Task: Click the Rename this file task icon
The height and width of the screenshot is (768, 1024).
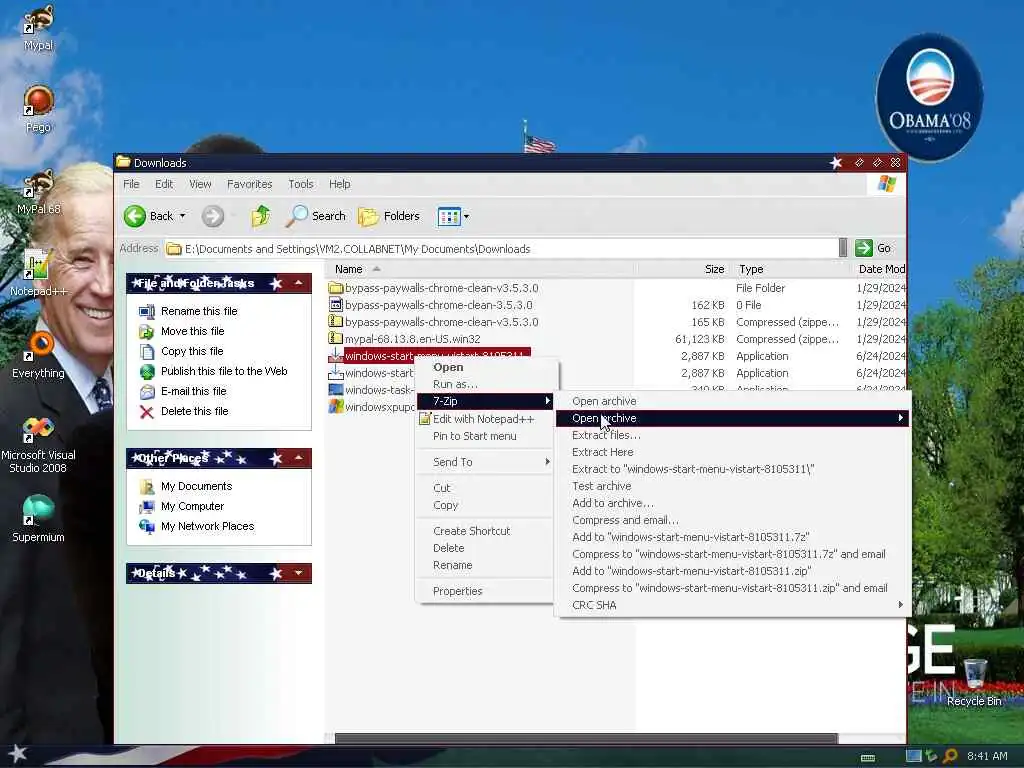Action: click(x=147, y=312)
